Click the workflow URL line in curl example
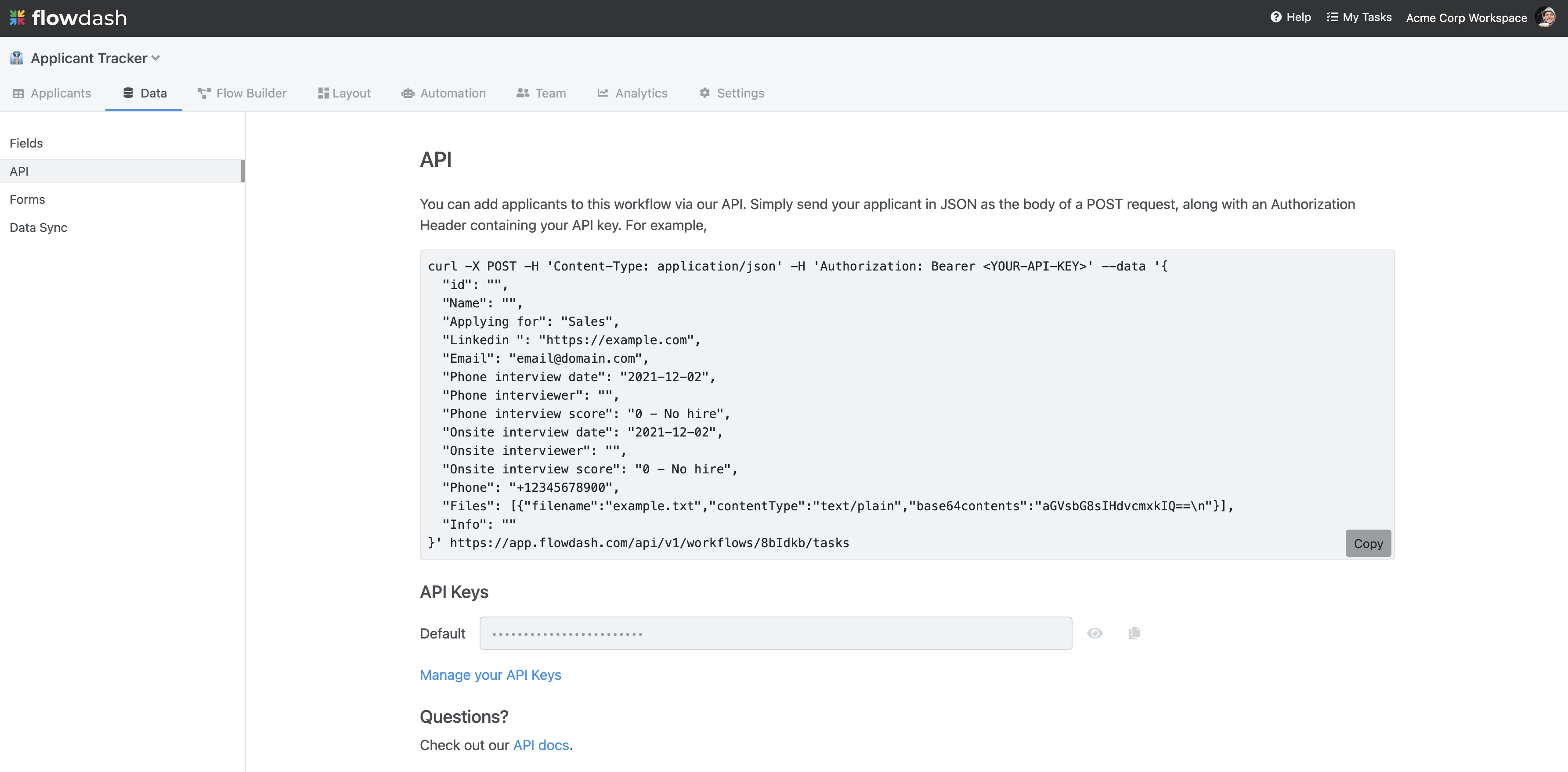 tap(639, 543)
